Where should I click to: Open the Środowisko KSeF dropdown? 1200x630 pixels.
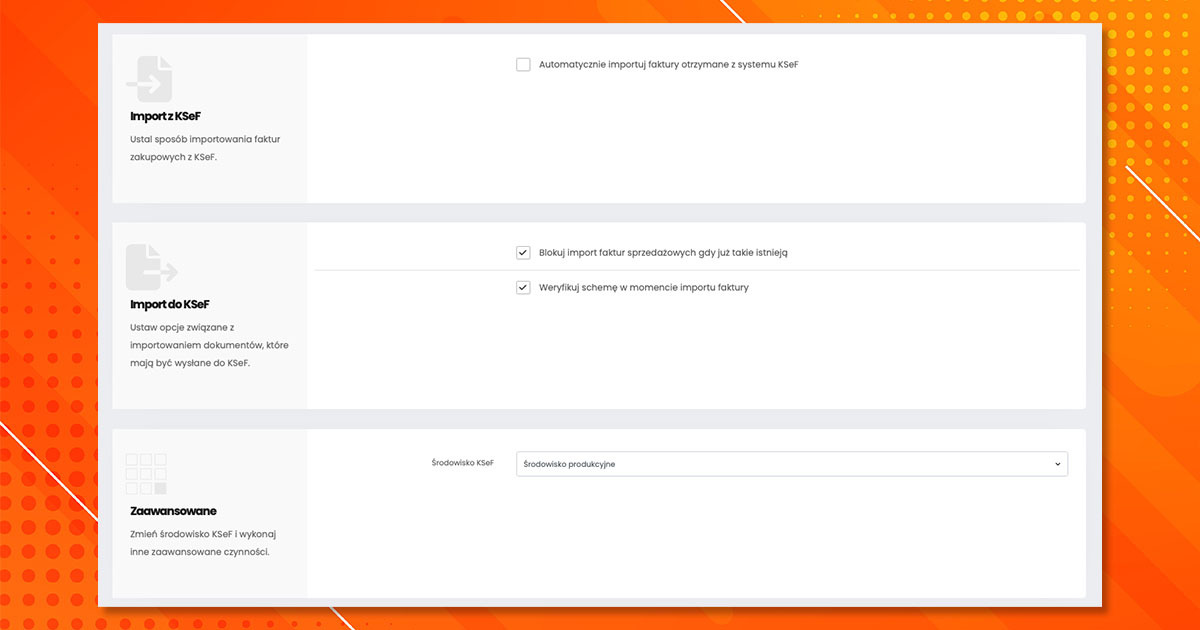[x=790, y=464]
